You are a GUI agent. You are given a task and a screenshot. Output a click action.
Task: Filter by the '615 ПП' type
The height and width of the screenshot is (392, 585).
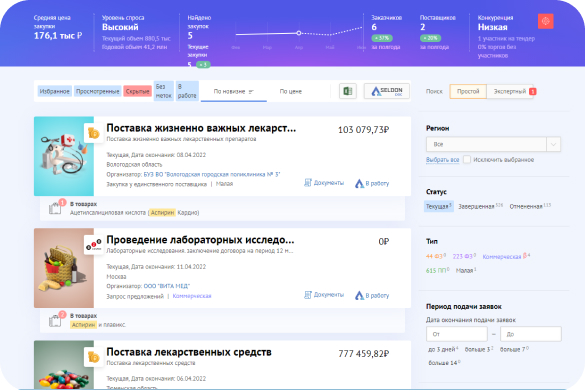coord(438,270)
